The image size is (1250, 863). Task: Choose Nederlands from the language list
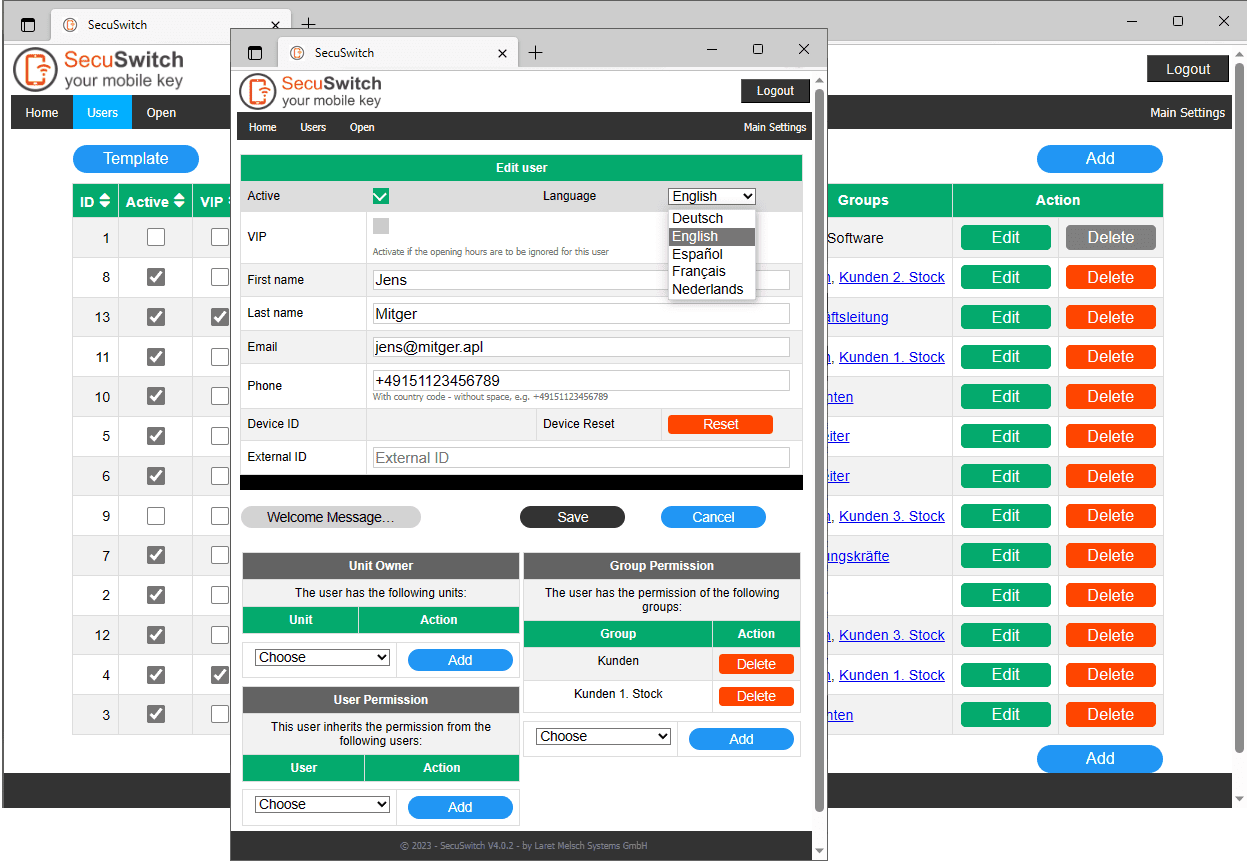pyautogui.click(x=712, y=289)
